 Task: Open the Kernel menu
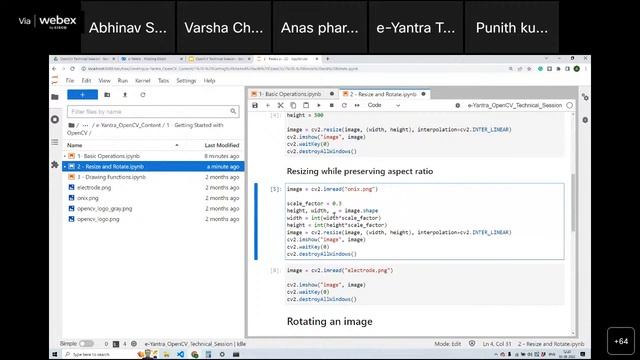142,81
